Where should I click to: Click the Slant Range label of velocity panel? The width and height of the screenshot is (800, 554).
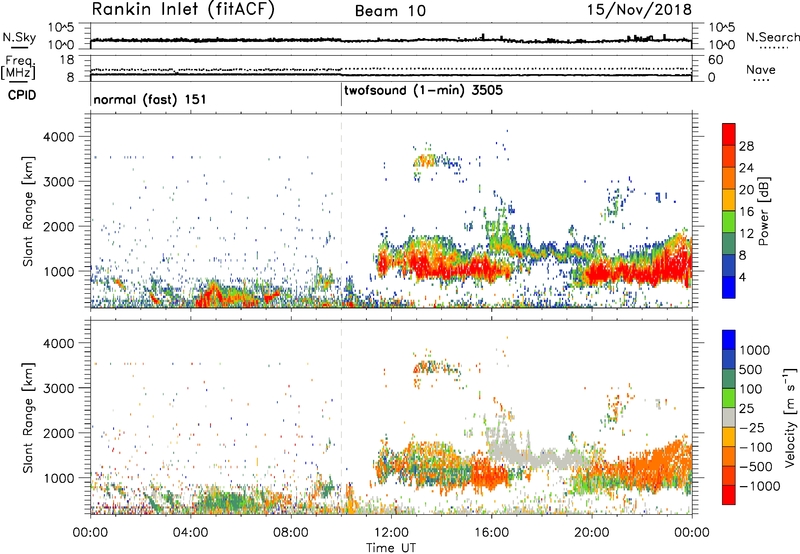coord(28,418)
